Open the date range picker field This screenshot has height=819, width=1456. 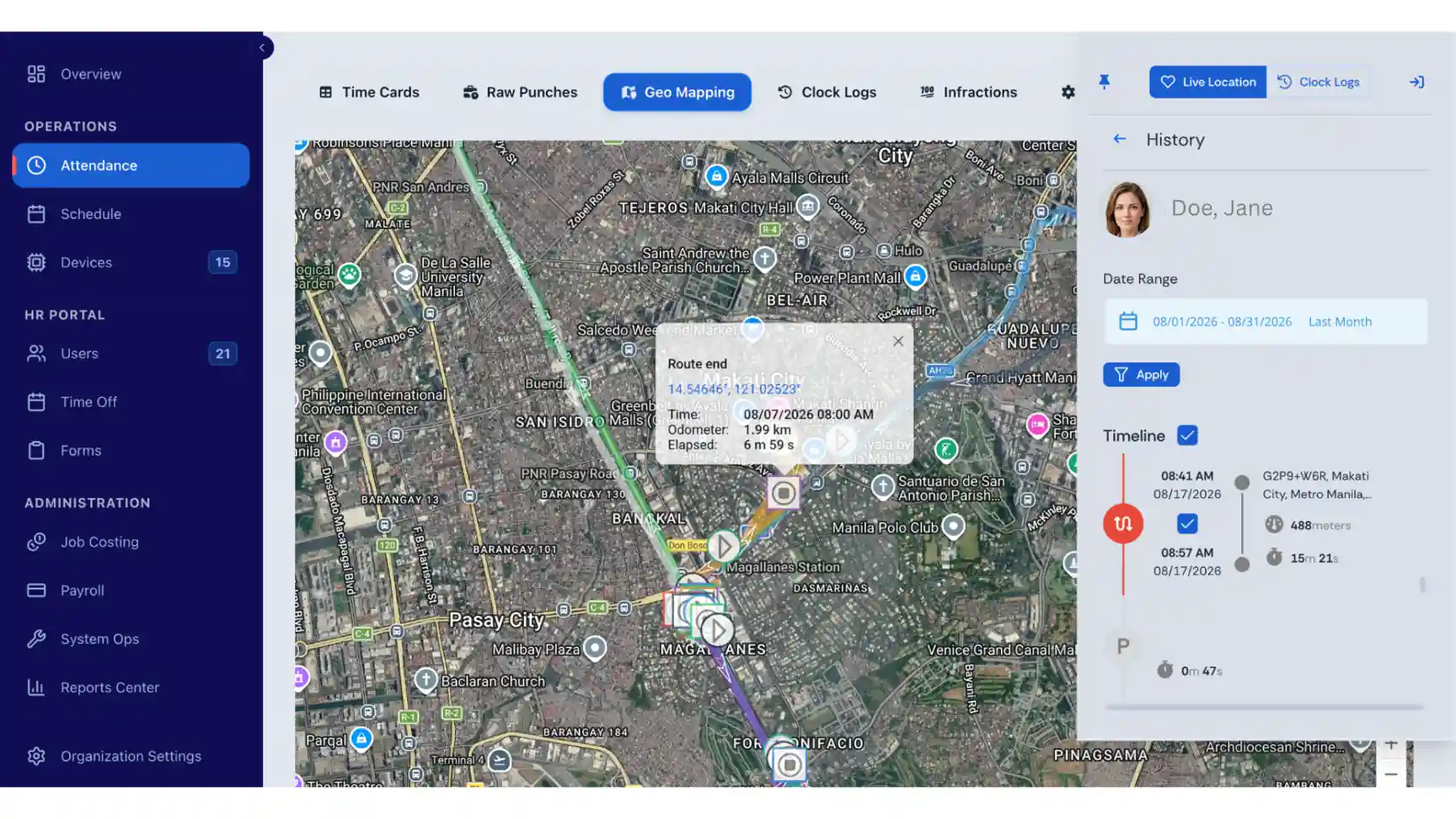[x=1266, y=321]
